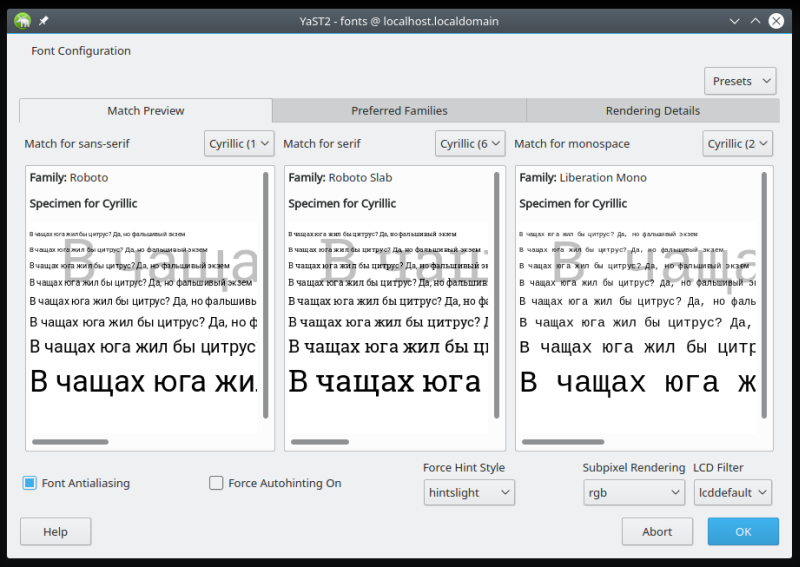The height and width of the screenshot is (567, 800).
Task: Click the 'Font Configuration' heading
Action: (x=81, y=51)
